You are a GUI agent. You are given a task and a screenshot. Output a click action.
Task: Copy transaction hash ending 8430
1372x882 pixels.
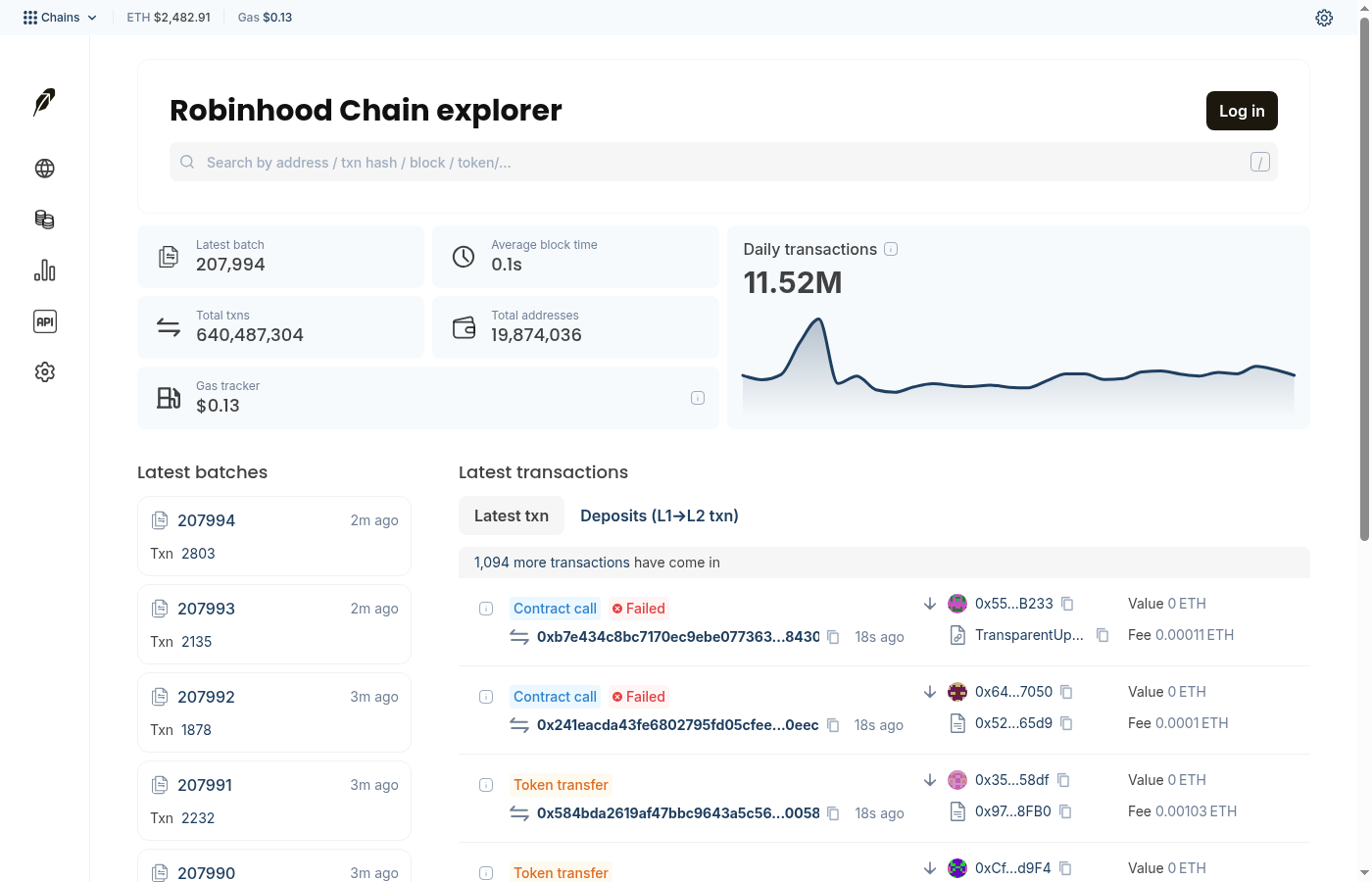[x=834, y=637]
